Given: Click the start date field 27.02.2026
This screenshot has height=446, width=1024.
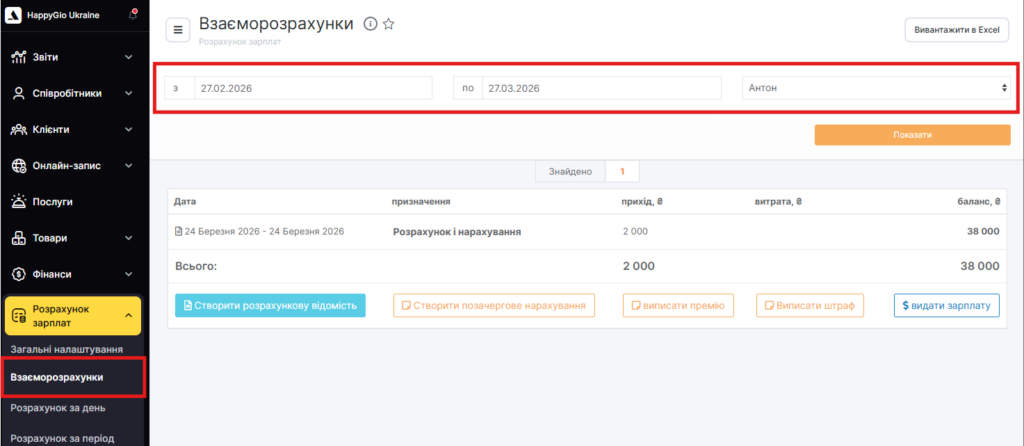Looking at the screenshot, I should (312, 88).
